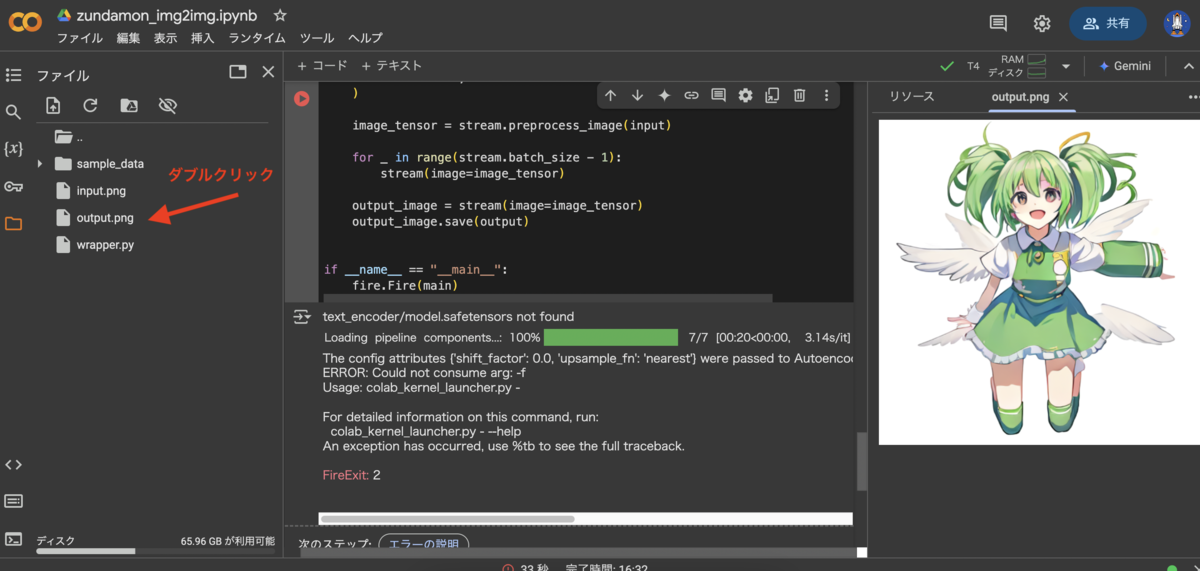Click the Colab logo

tap(25, 23)
